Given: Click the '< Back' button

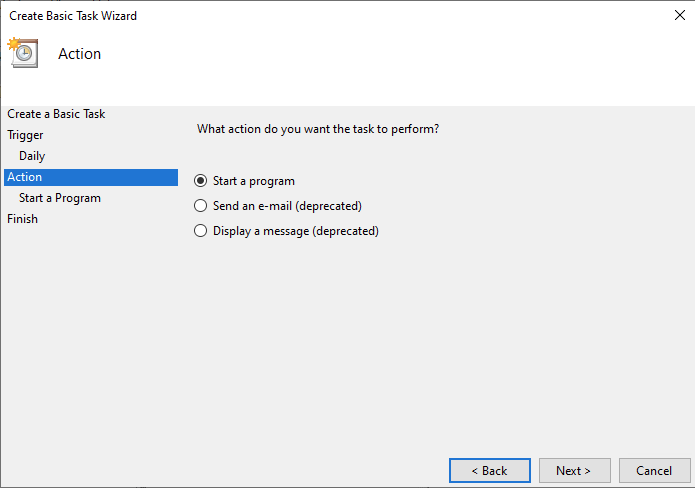Looking at the screenshot, I should 490,470.
